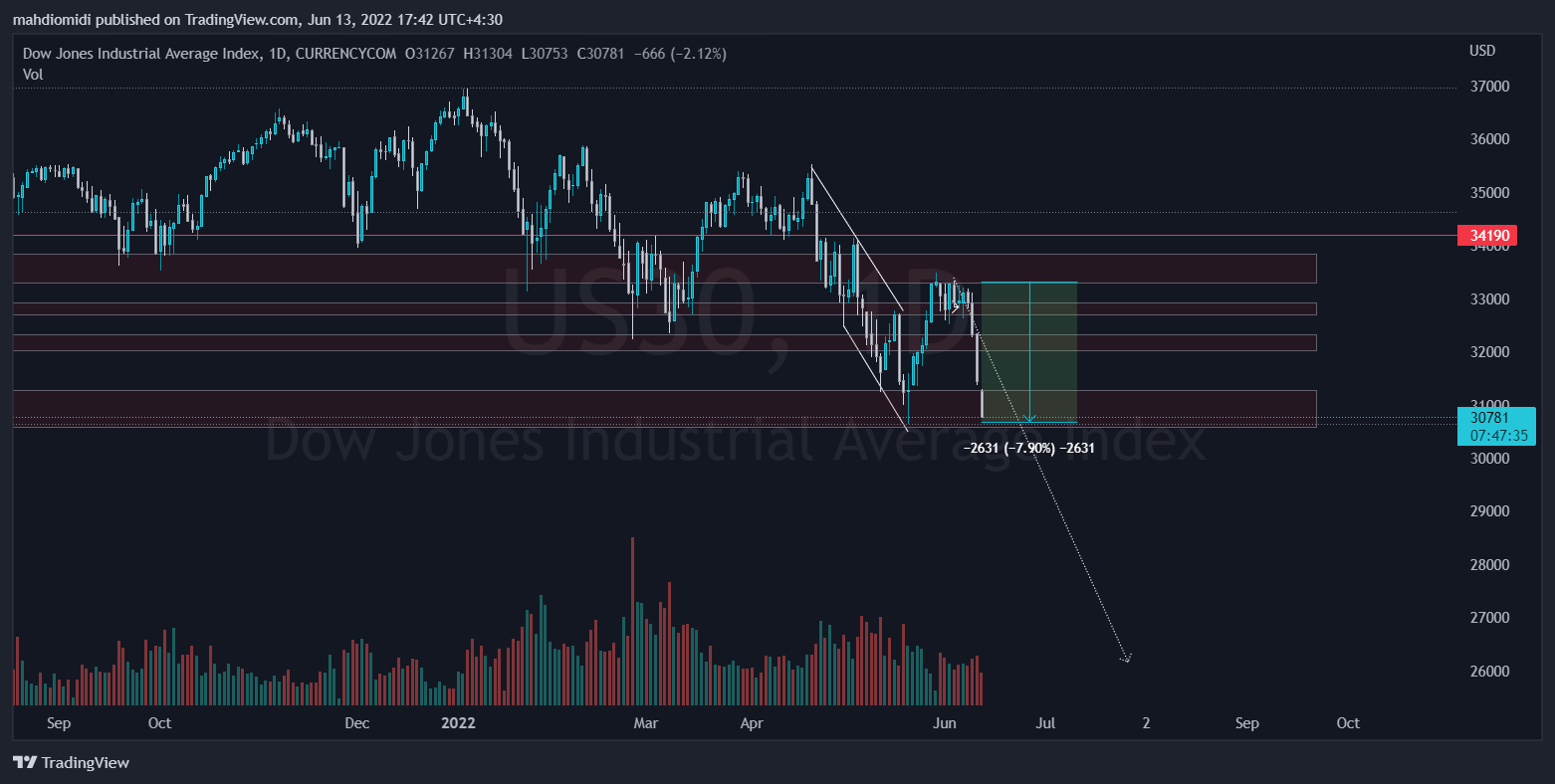The width and height of the screenshot is (1555, 784).
Task: Click the 36000 price axis label
Action: 1489,139
